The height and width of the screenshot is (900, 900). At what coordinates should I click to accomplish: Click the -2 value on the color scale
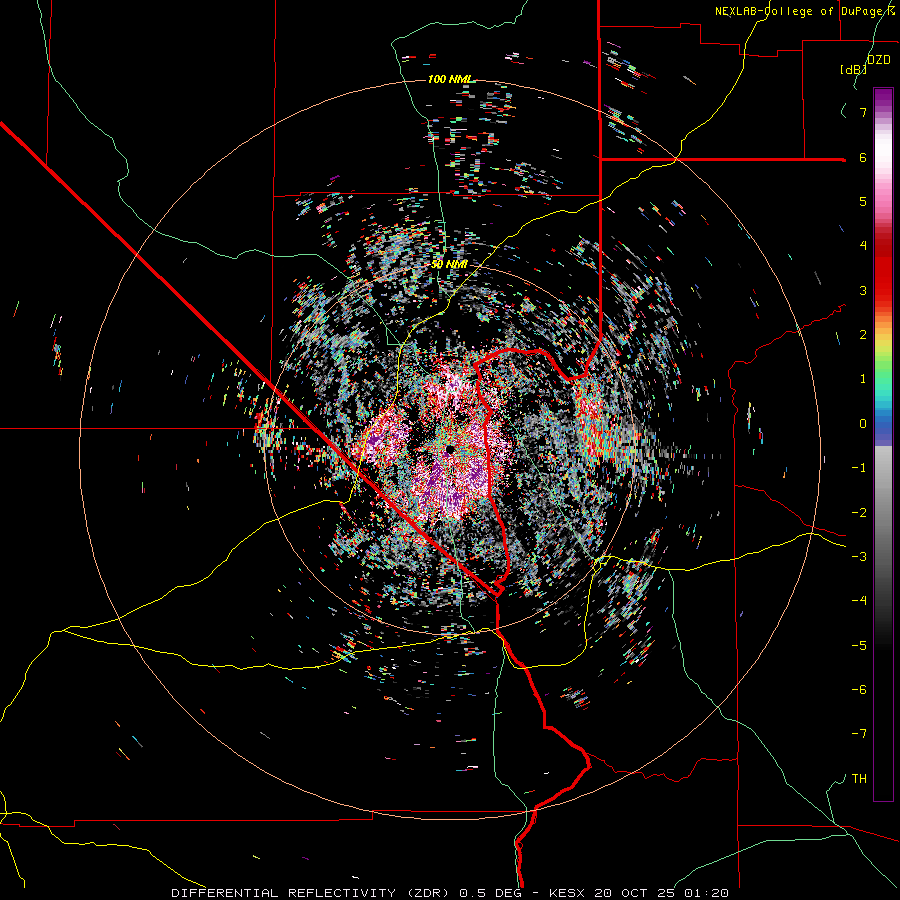(x=859, y=512)
